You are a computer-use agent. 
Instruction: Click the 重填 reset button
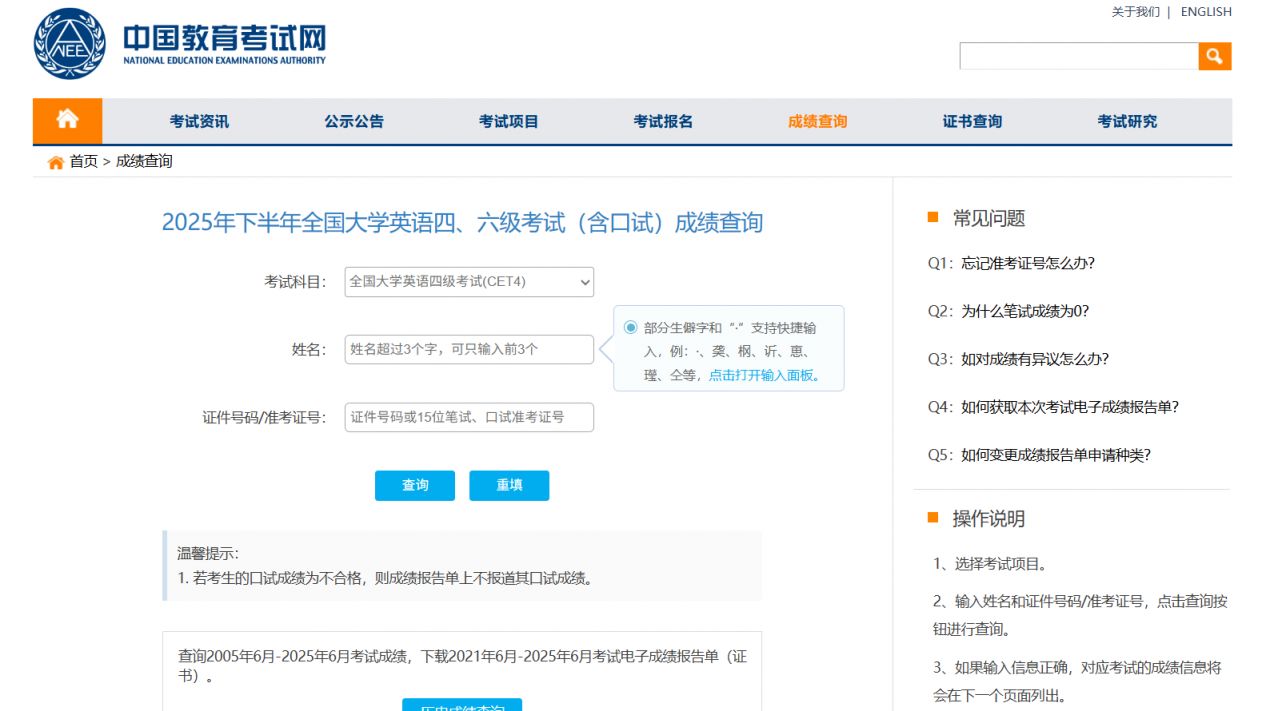(509, 485)
